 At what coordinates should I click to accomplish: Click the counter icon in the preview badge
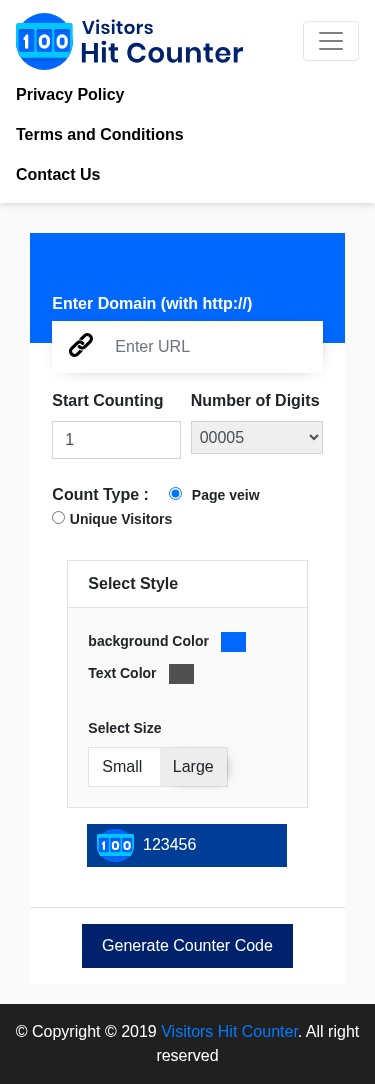coord(115,845)
